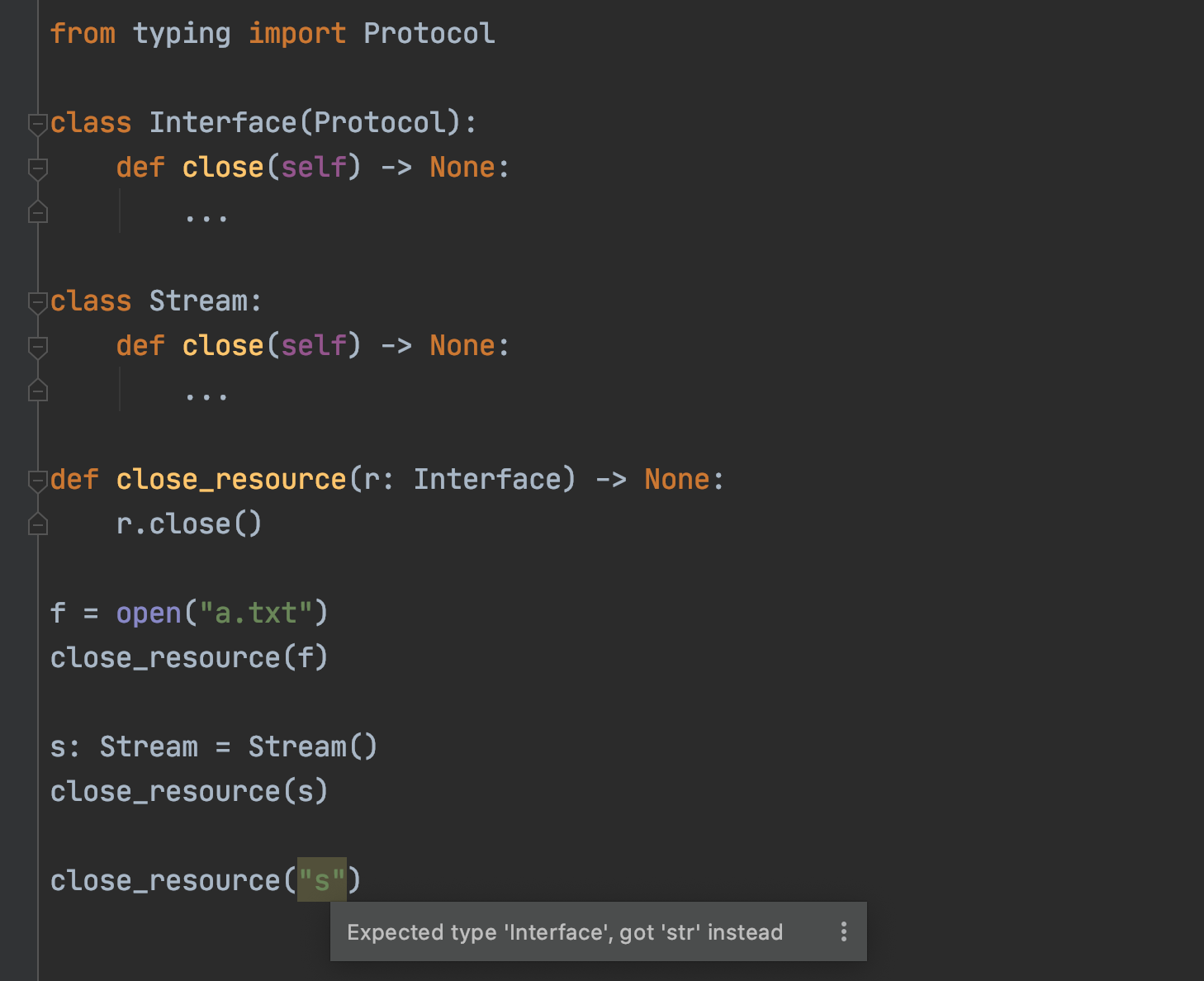Image resolution: width=1204 pixels, height=981 pixels.
Task: Fold the close method inside Interface
Action: coord(38,168)
